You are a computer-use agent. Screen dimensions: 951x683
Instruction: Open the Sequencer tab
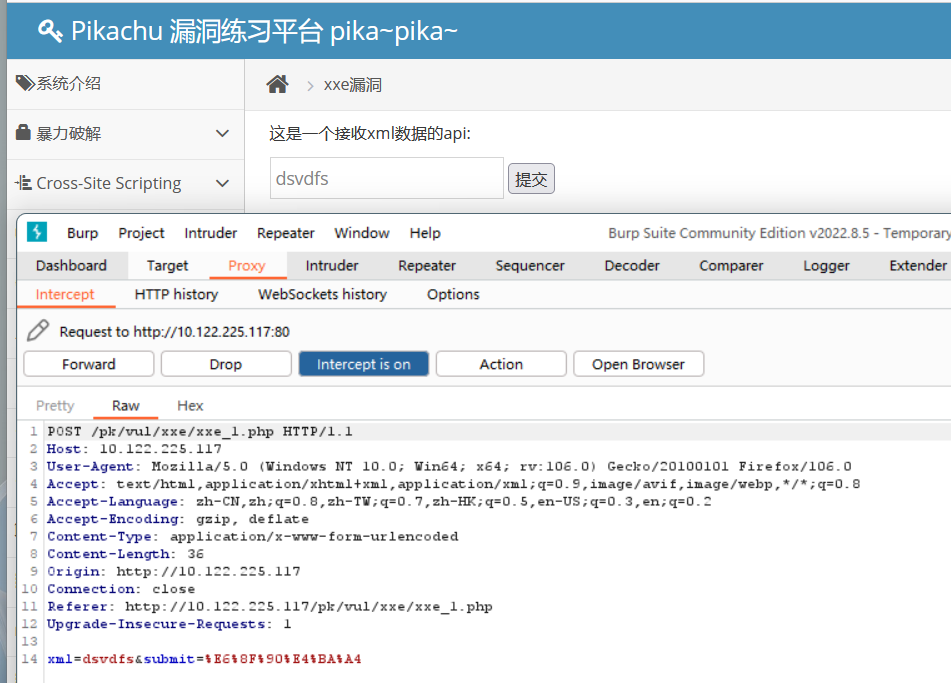[x=529, y=266]
